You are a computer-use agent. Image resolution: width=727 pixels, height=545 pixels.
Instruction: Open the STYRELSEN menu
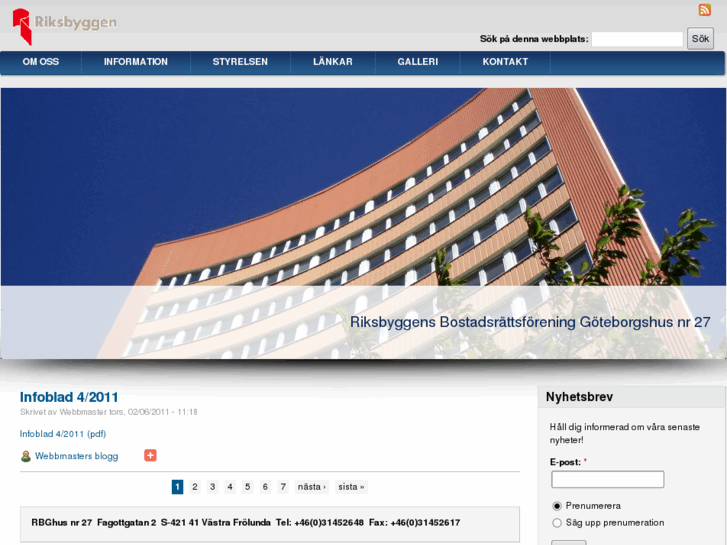[x=240, y=62]
